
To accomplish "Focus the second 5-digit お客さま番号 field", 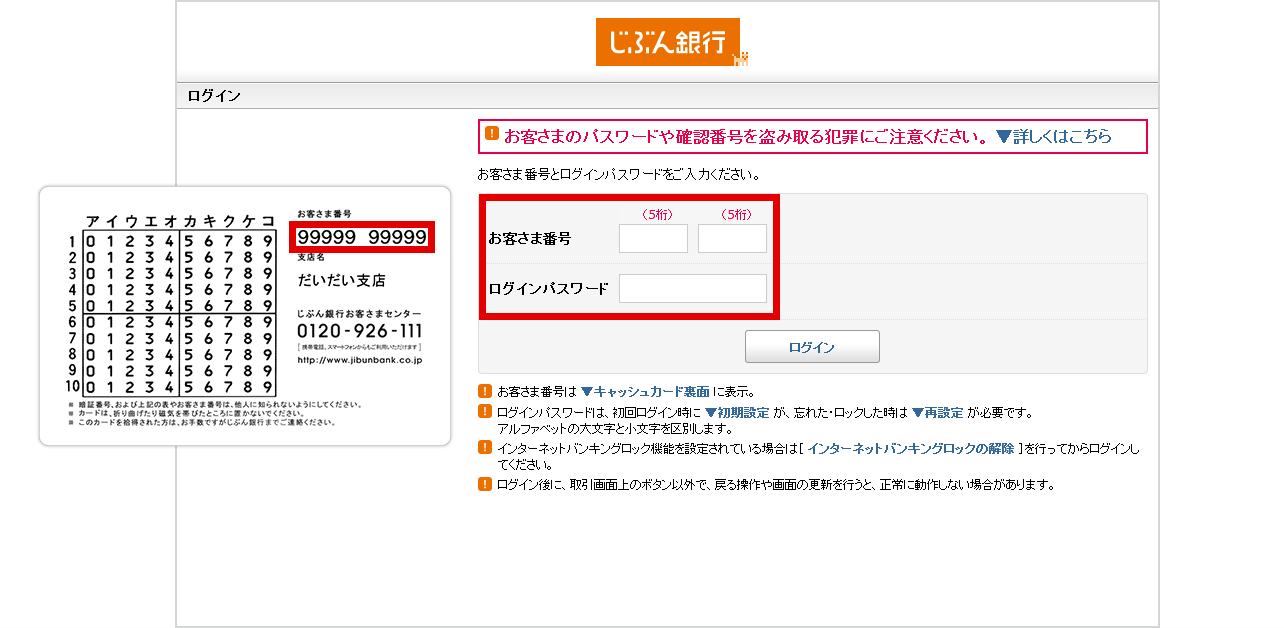I will click(732, 239).
